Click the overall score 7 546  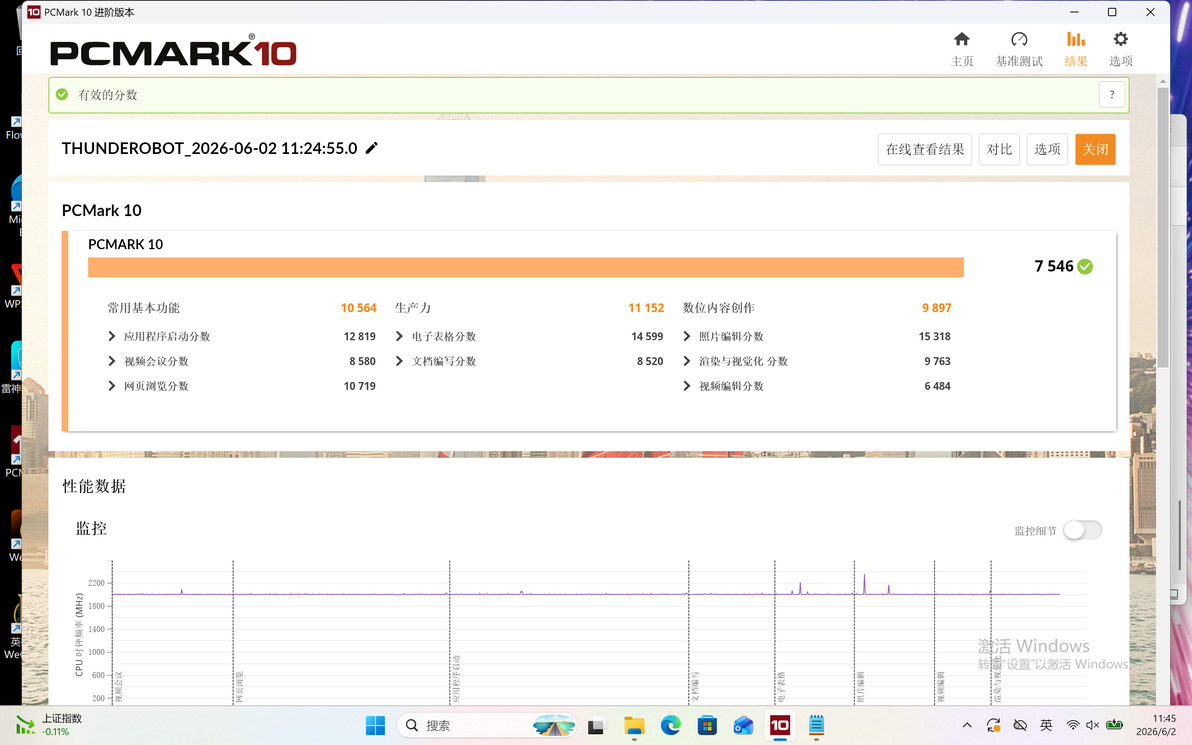(1054, 266)
